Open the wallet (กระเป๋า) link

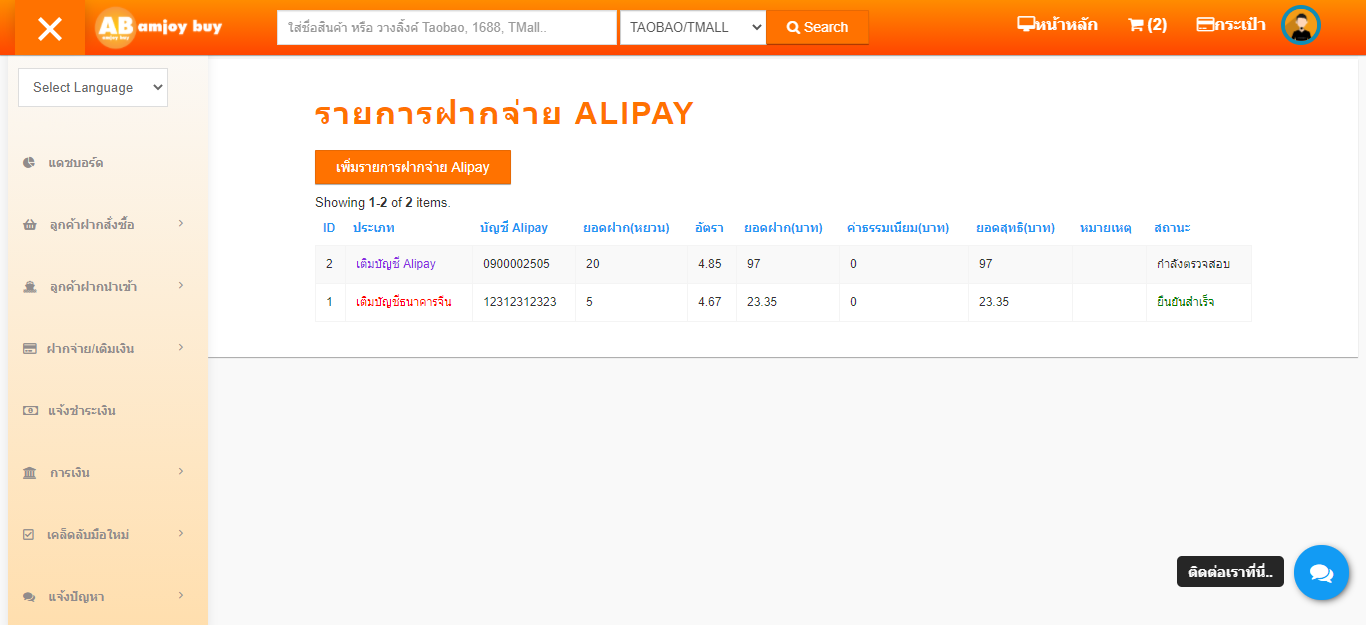[1230, 25]
